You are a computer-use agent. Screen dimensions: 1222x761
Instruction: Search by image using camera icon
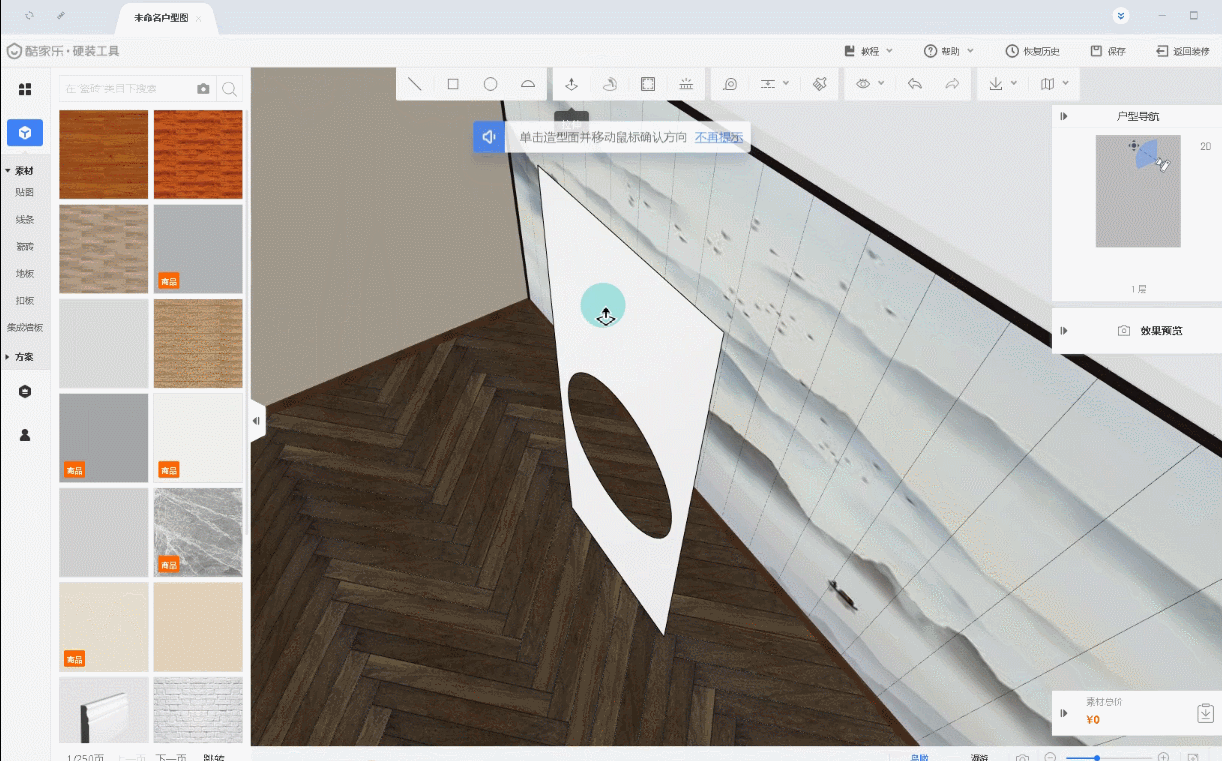click(204, 89)
